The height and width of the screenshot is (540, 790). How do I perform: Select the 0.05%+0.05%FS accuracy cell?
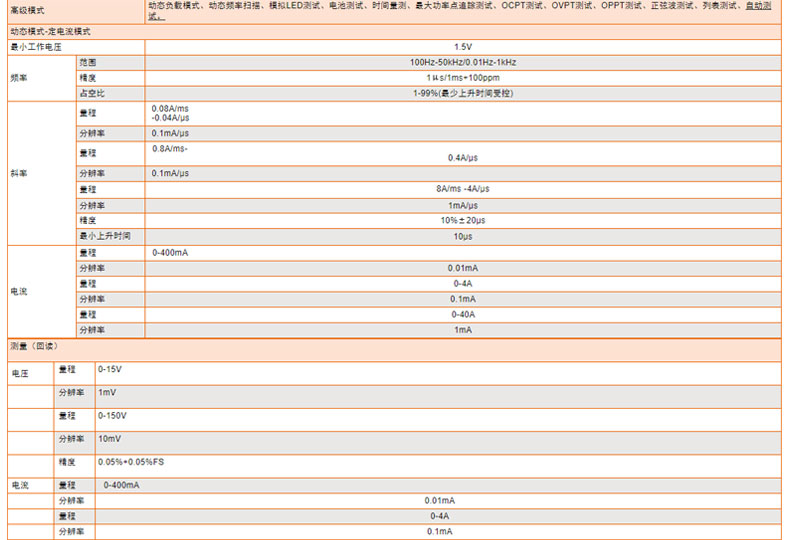point(130,462)
